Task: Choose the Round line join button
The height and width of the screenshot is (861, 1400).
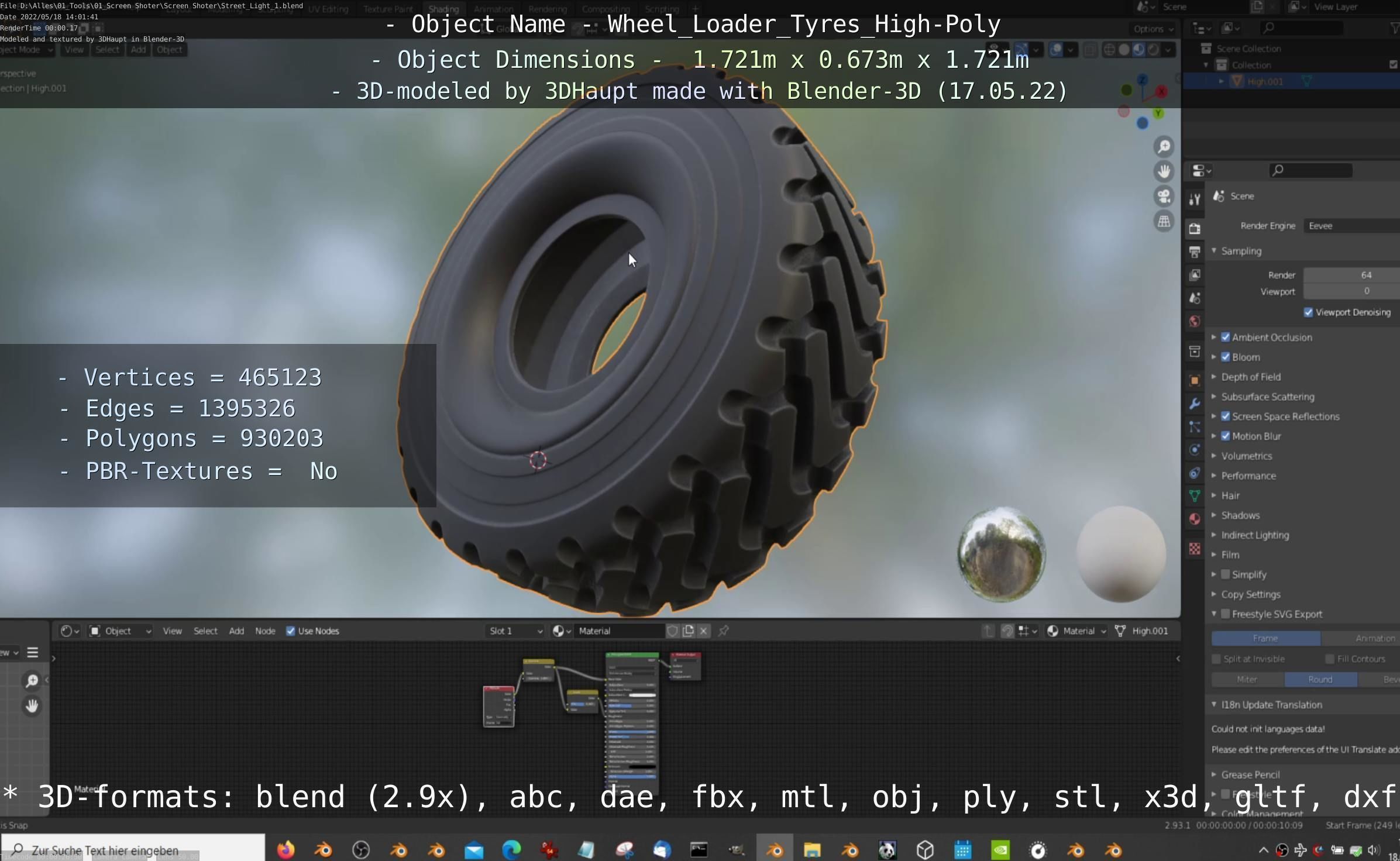Action: point(1320,679)
